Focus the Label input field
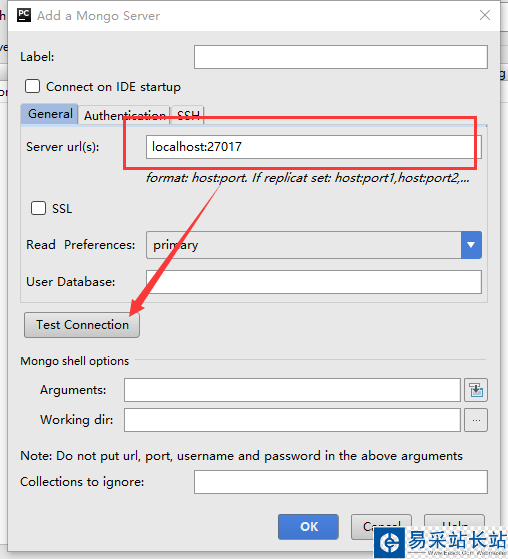Viewport: 508px width, 559px height. (x=341, y=57)
